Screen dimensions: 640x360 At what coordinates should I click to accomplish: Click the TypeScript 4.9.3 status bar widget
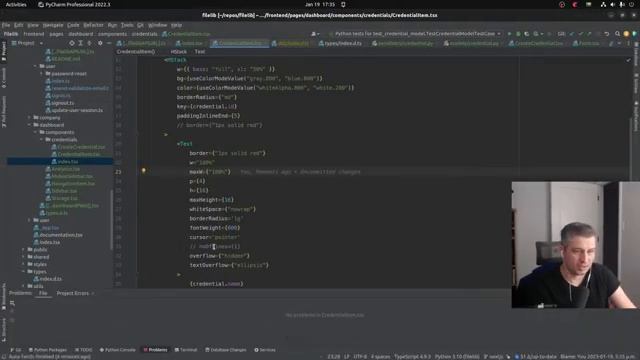point(412,356)
